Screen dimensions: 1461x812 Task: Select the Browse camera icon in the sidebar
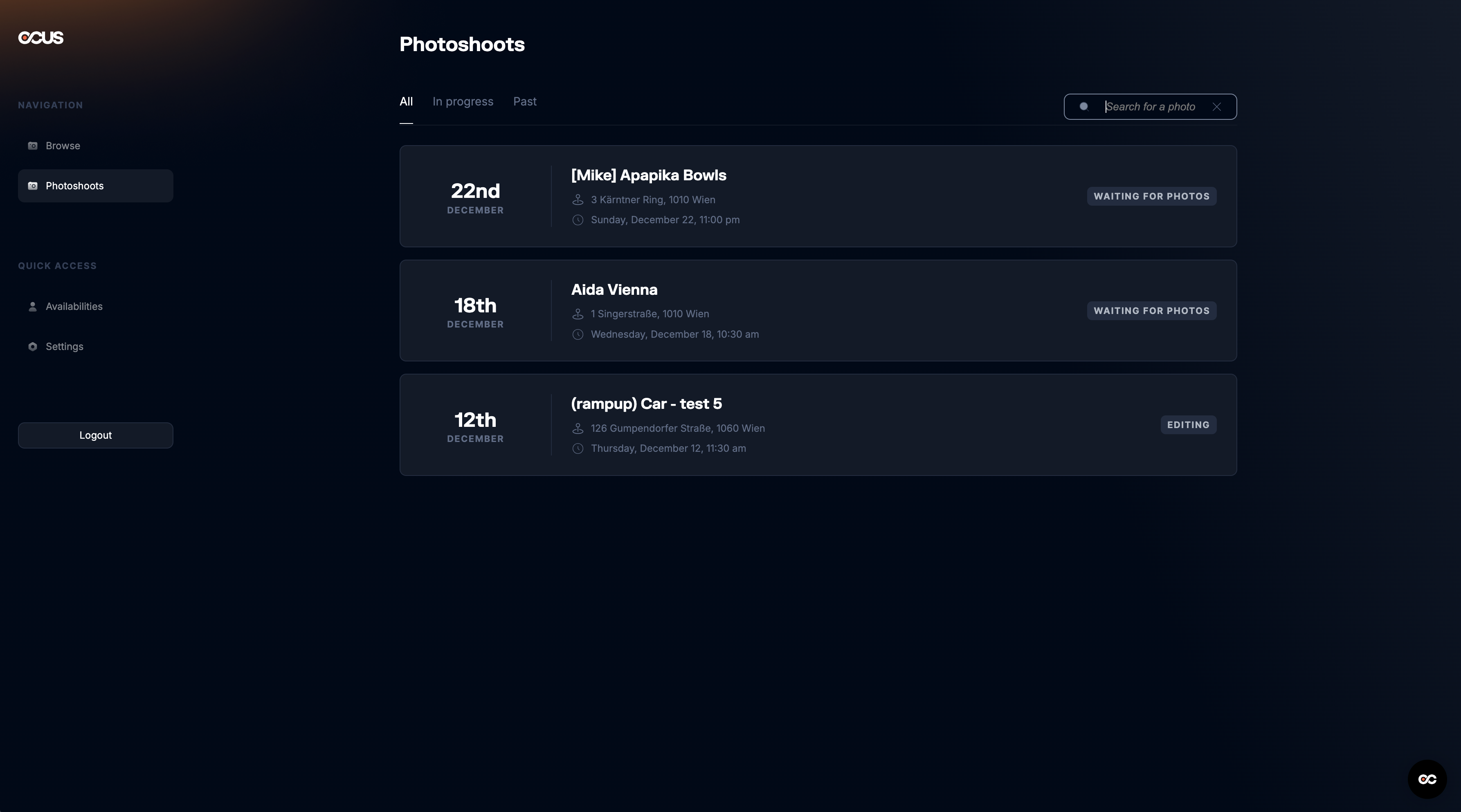[32, 146]
